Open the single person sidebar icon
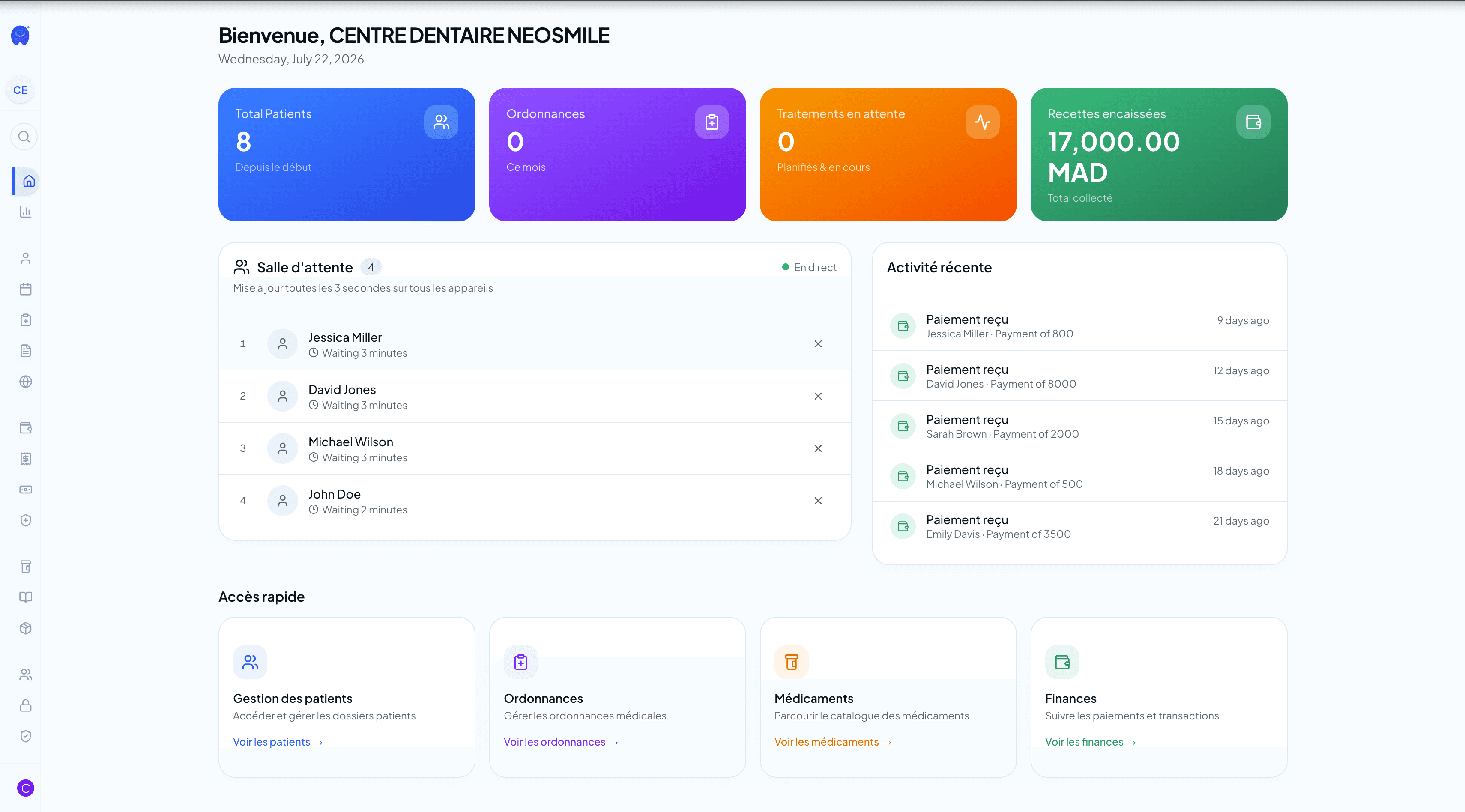The width and height of the screenshot is (1465, 812). tap(26, 258)
